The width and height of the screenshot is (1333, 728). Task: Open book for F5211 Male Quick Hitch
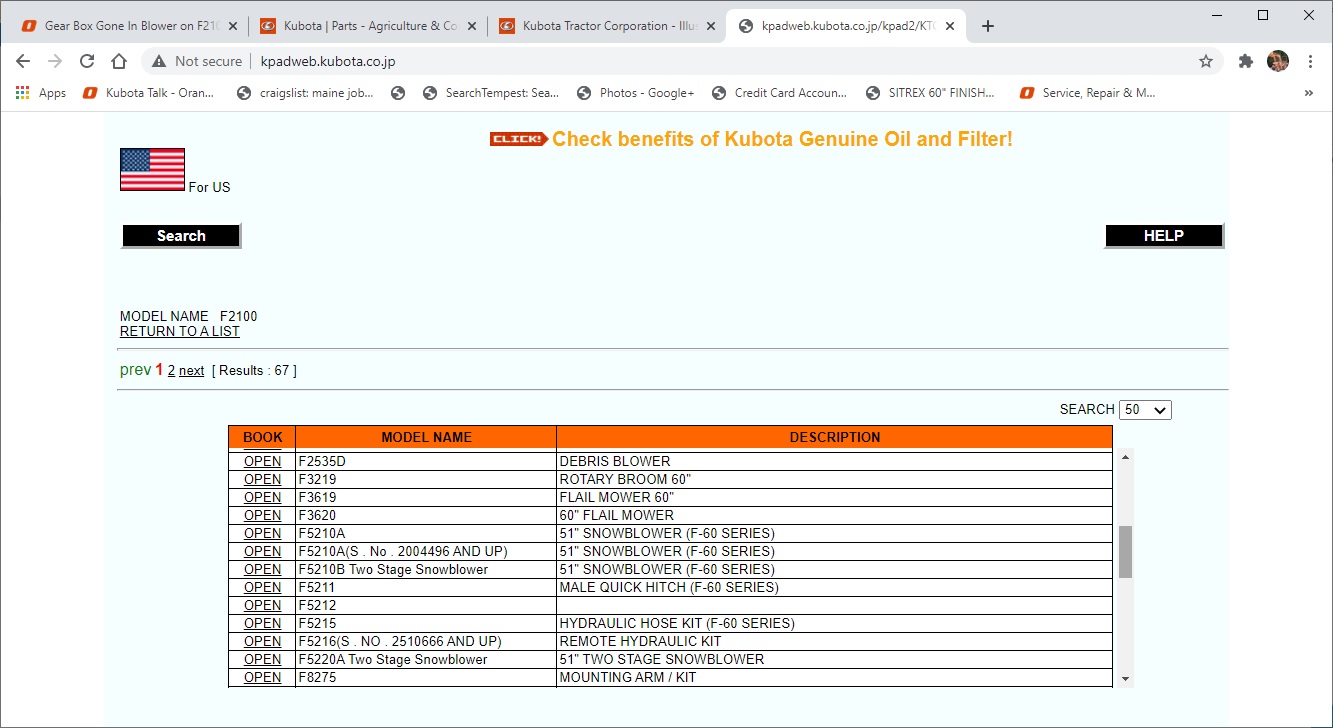263,587
